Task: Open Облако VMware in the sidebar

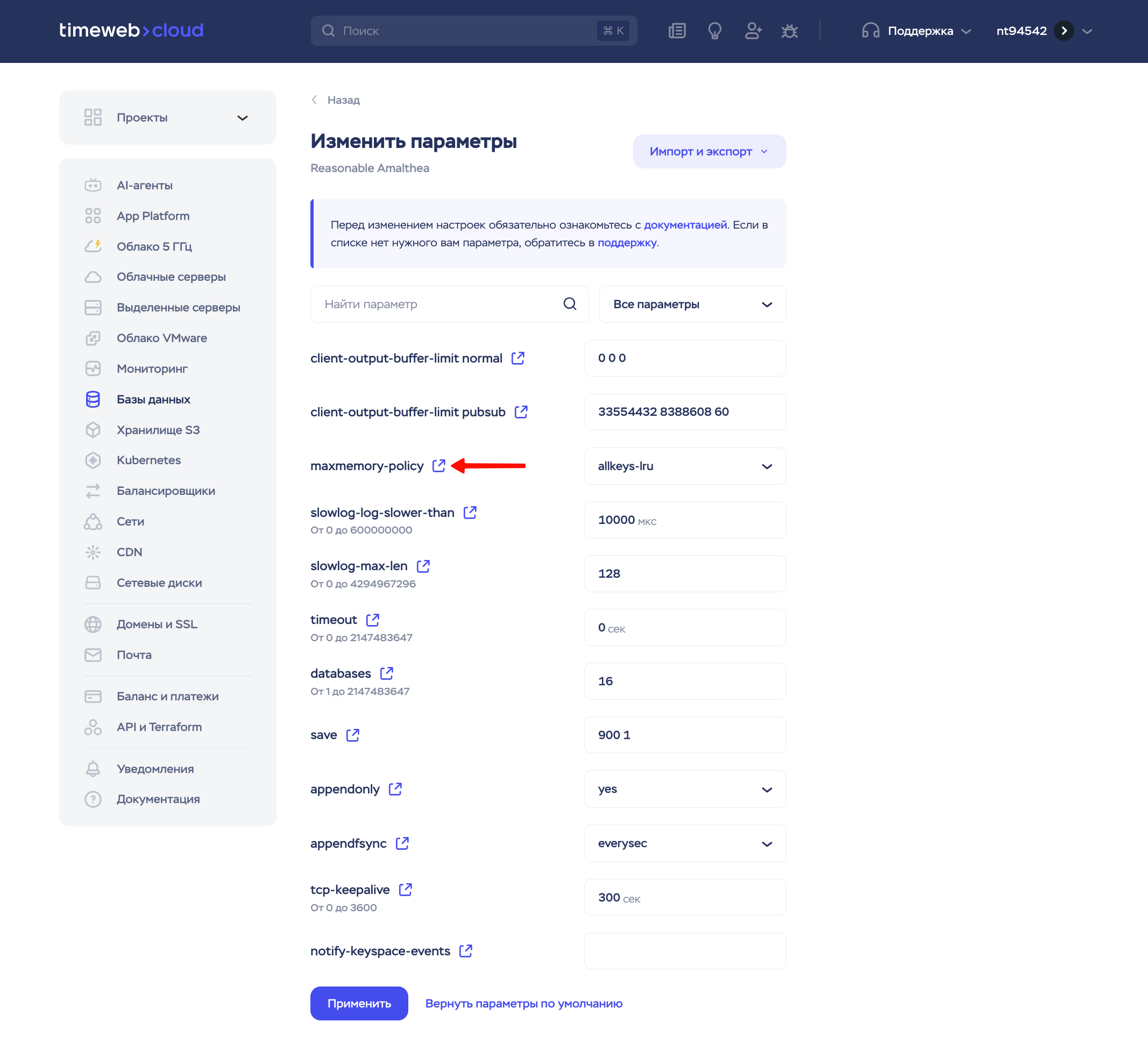Action: tap(162, 338)
